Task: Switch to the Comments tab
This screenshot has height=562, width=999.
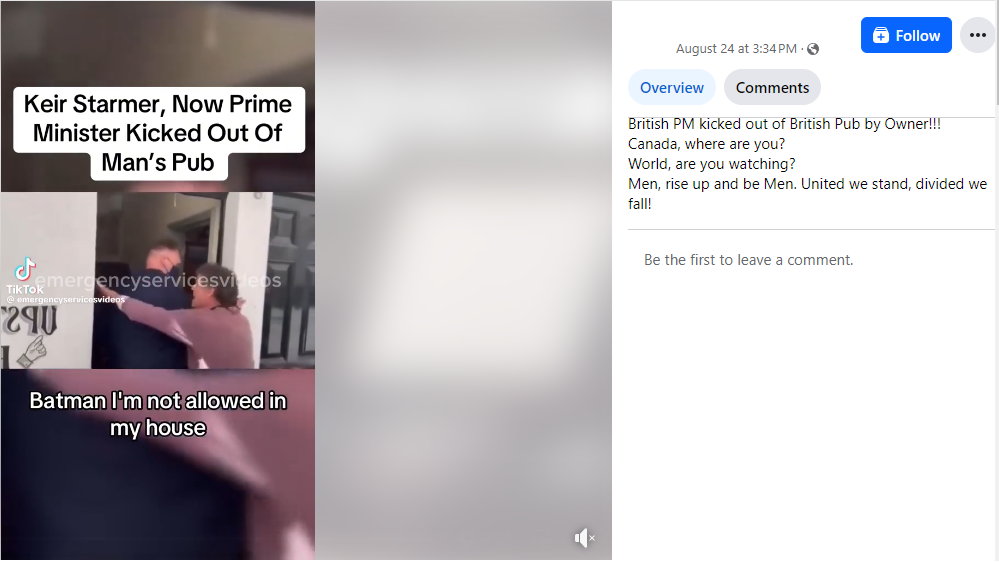Action: pyautogui.click(x=772, y=87)
